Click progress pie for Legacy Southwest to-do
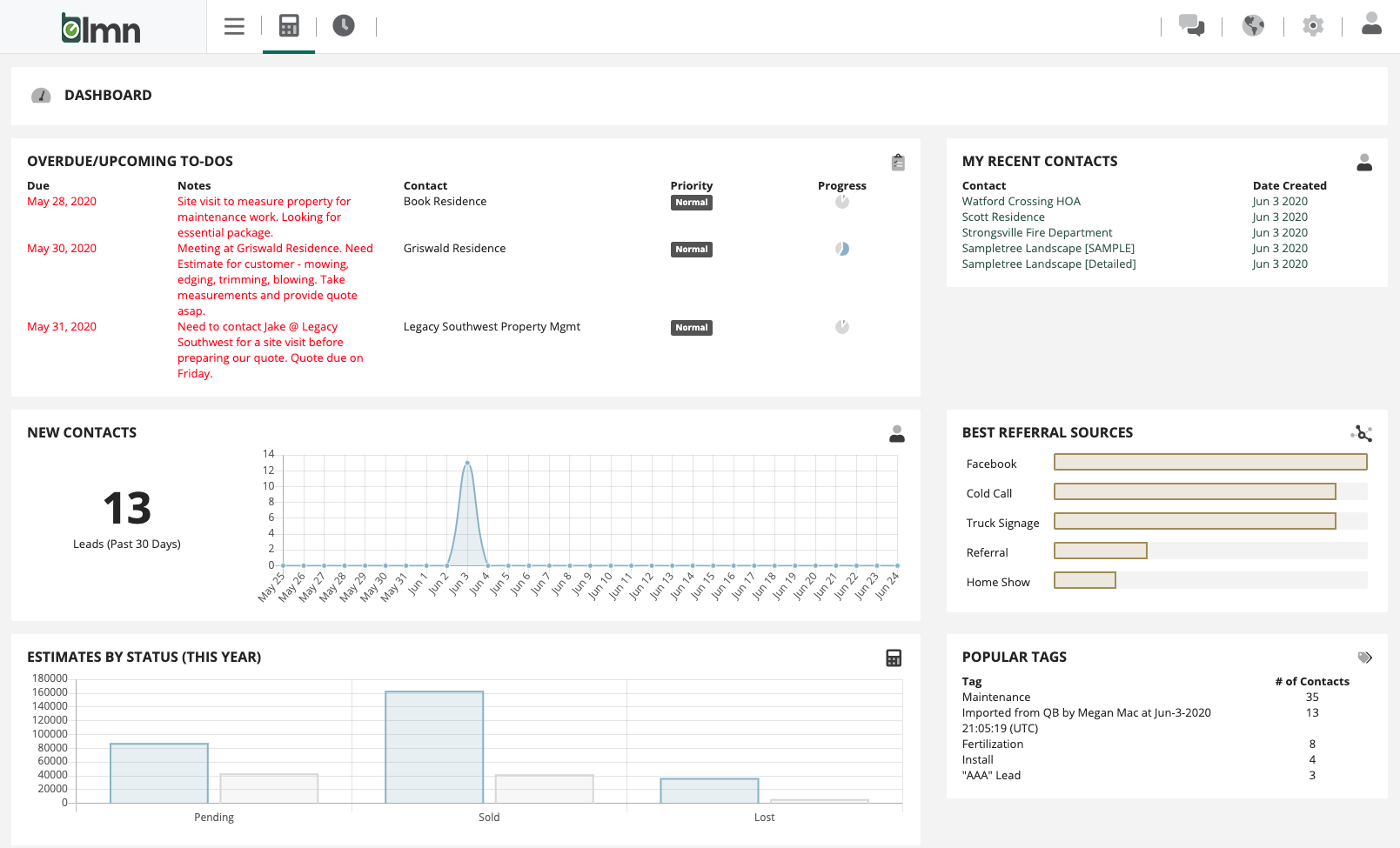This screenshot has height=848, width=1400. point(842,327)
